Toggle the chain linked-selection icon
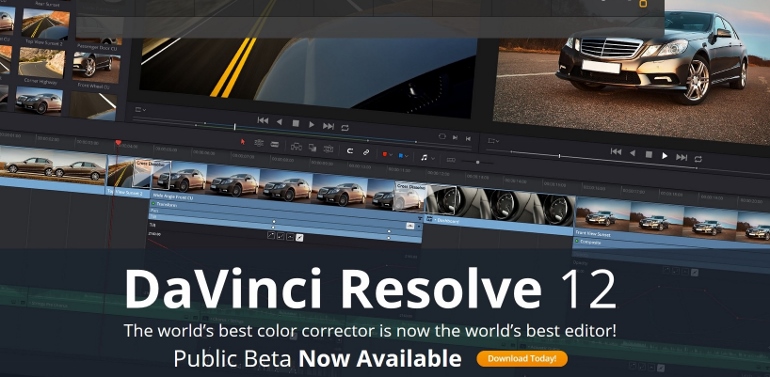This screenshot has width=770, height=377. (366, 153)
